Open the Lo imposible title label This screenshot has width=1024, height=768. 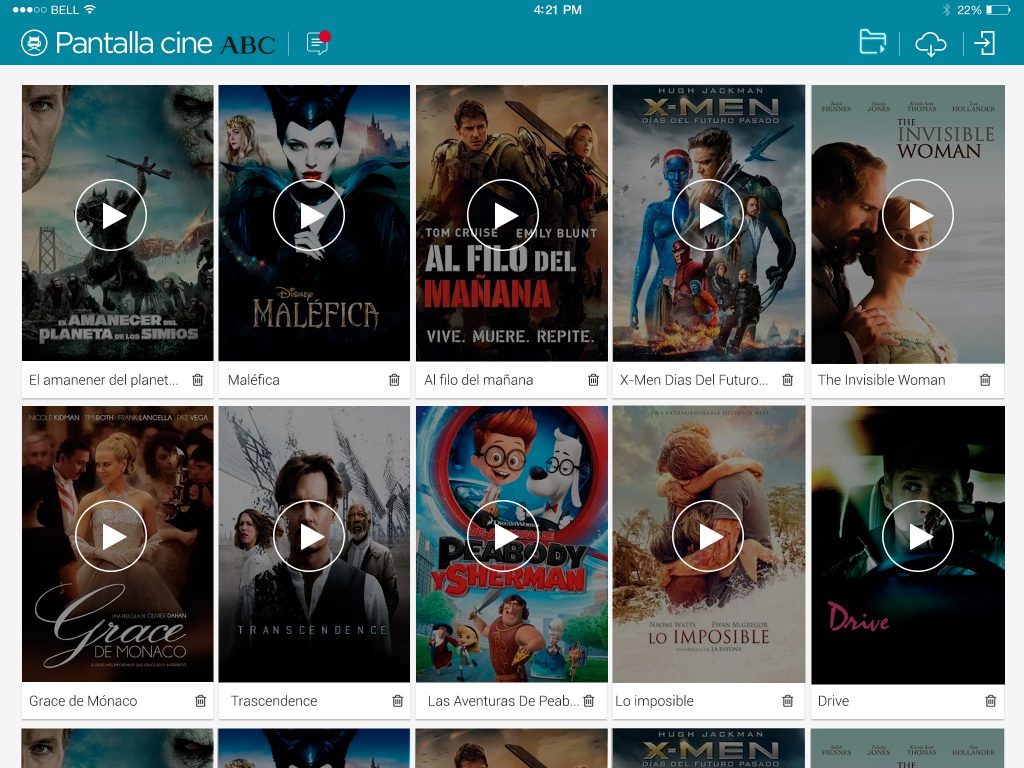pos(655,701)
